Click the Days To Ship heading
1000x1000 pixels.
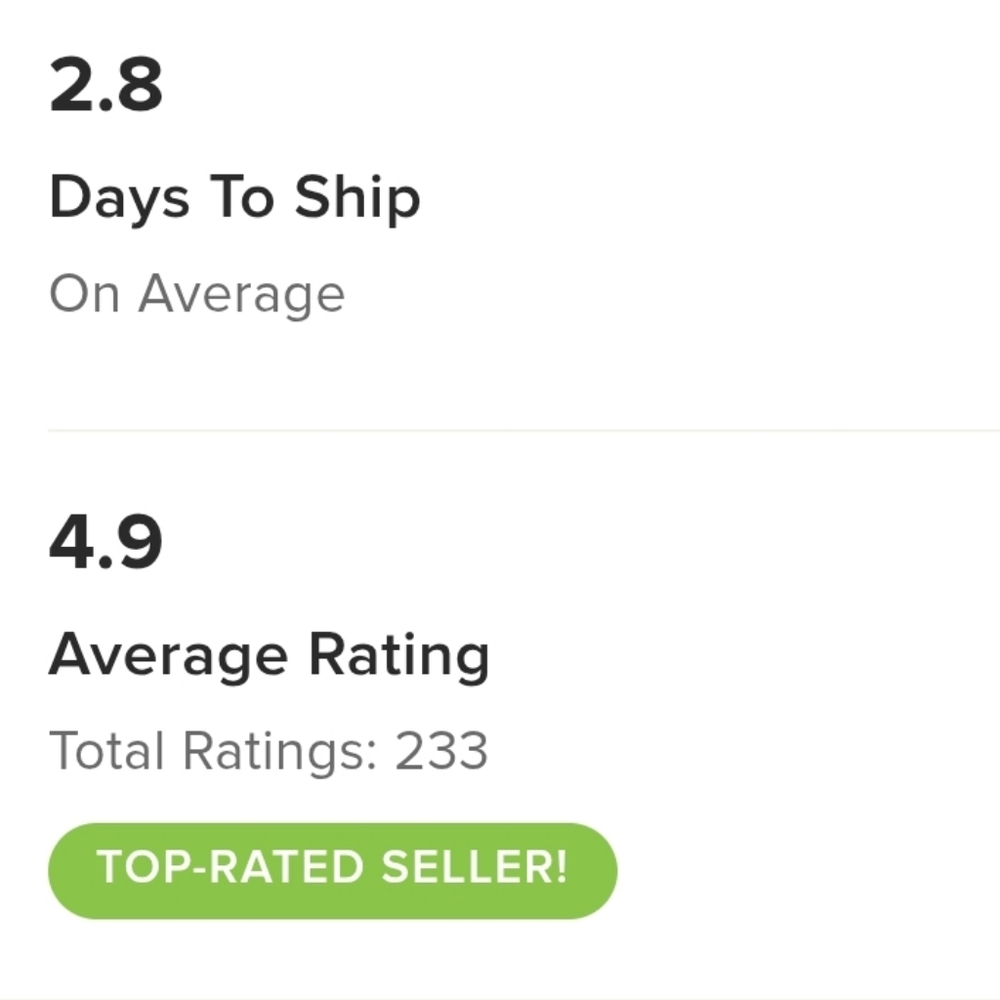pyautogui.click(x=235, y=200)
